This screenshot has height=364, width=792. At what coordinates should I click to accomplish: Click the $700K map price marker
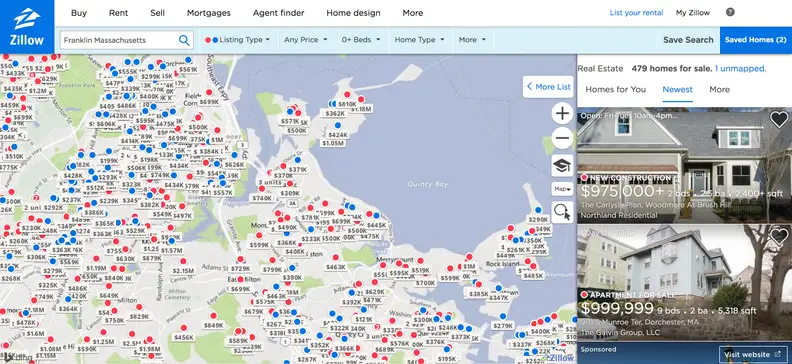point(425,283)
